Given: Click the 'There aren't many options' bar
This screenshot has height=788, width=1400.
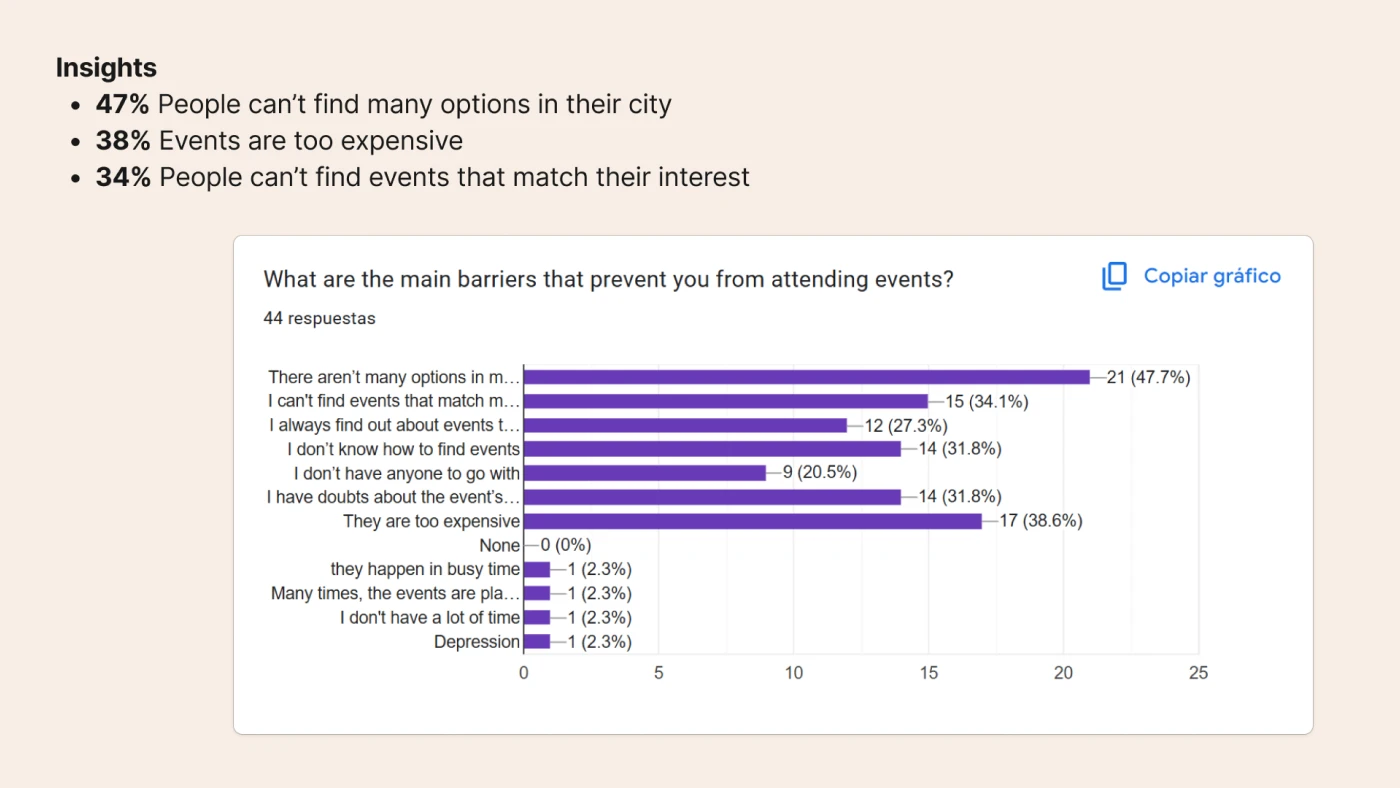Looking at the screenshot, I should 806,377.
